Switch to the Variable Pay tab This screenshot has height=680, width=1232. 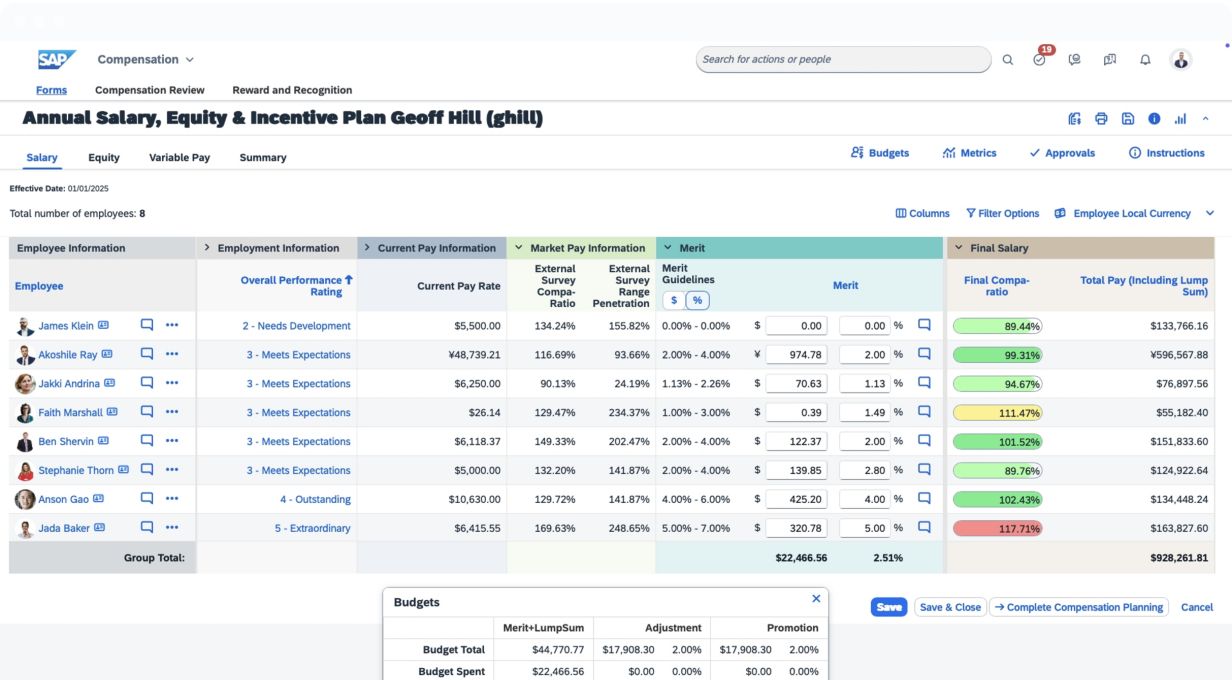179,158
